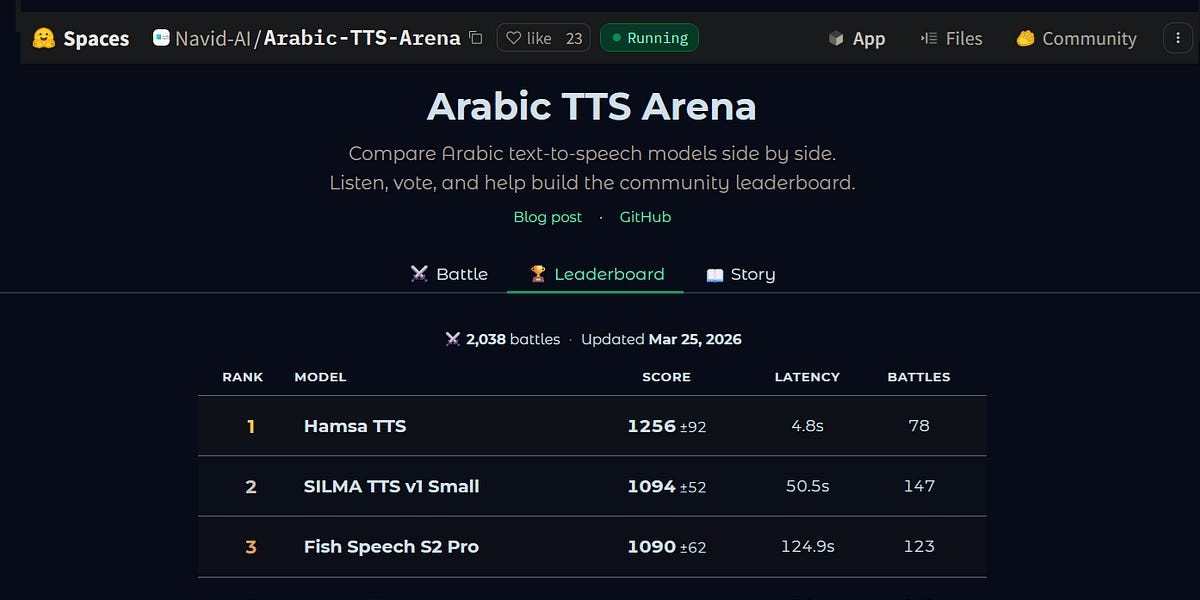Viewport: 1200px width, 600px height.
Task: Switch to the Battle tab
Action: [449, 274]
